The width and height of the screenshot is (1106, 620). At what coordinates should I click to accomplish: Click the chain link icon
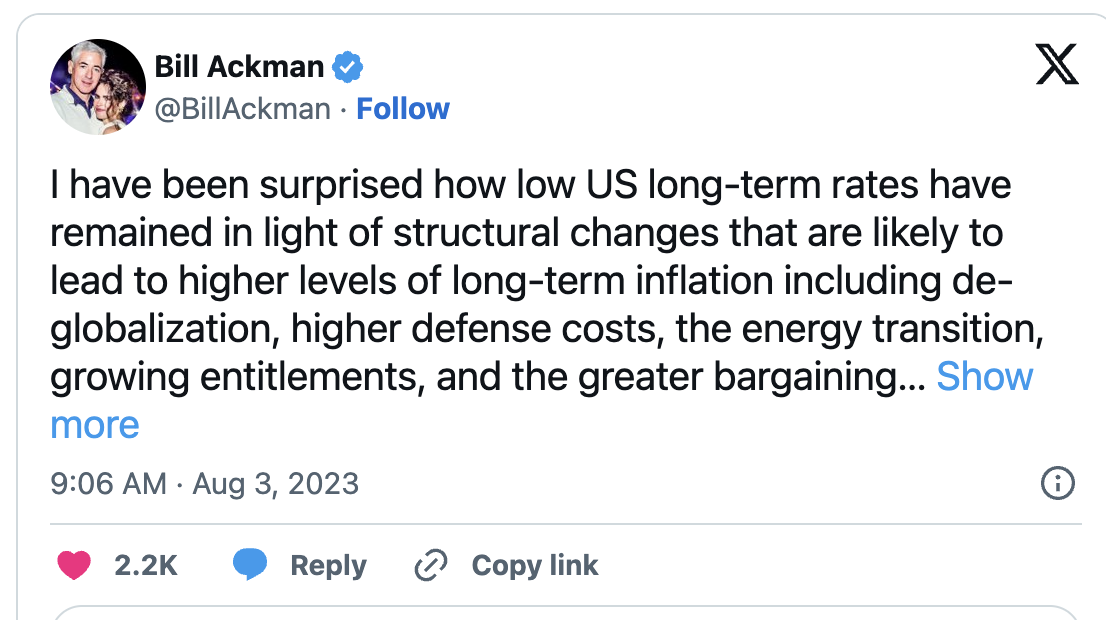point(430,566)
